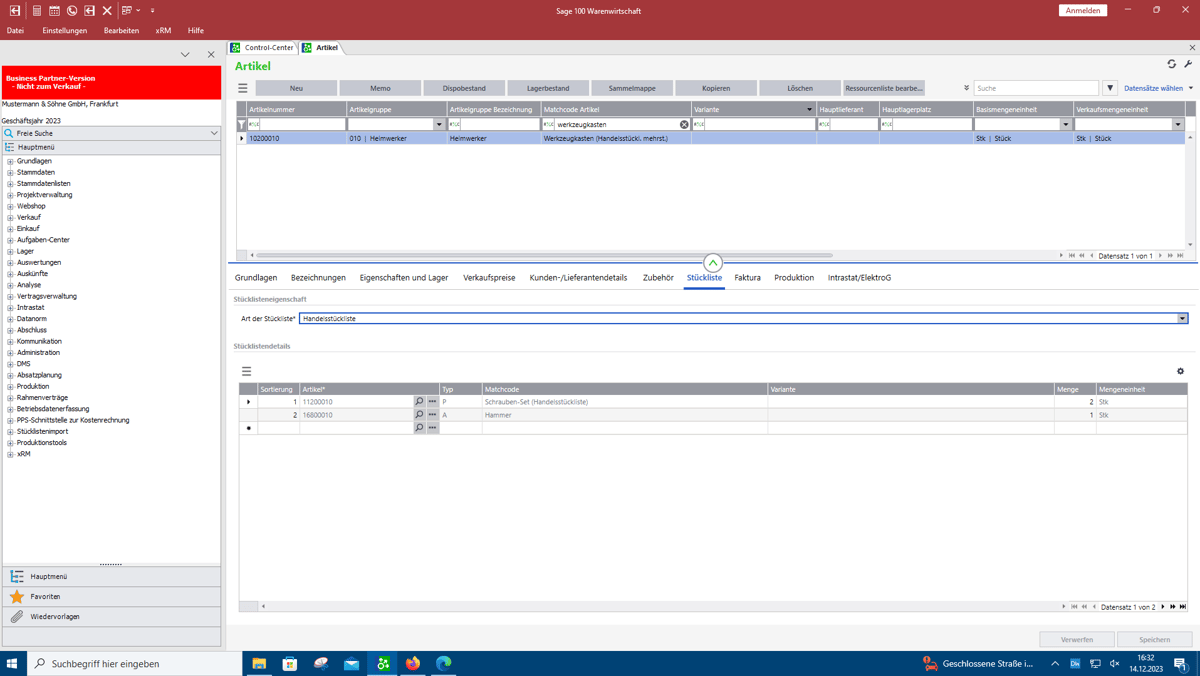
Task: Click the filter row icon in article grid
Action: coord(242,125)
